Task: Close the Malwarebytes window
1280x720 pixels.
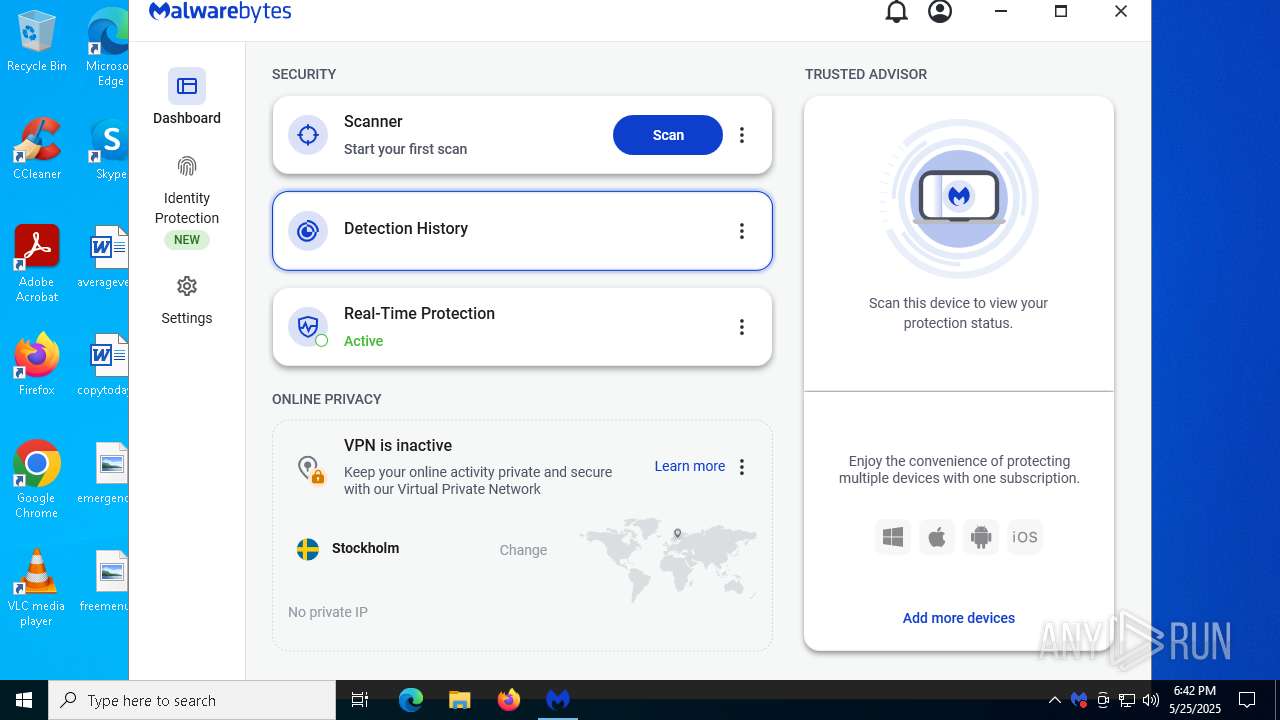Action: (1121, 11)
